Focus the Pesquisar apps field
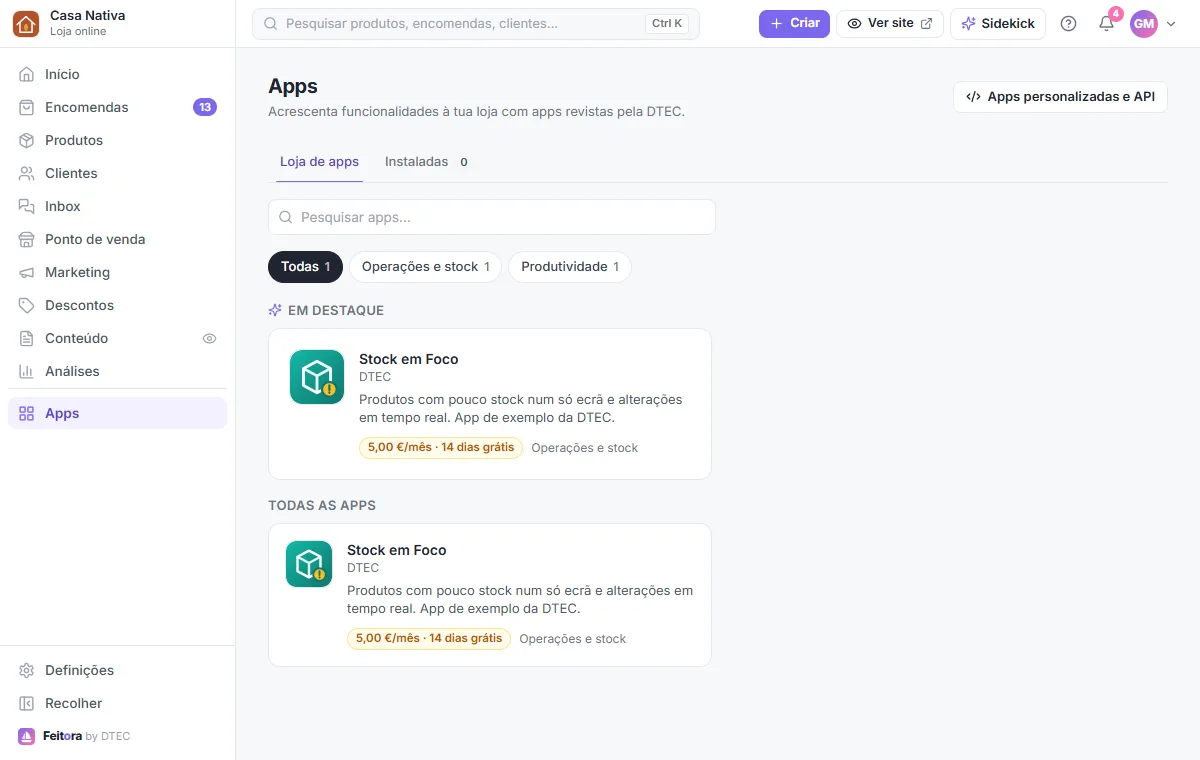The height and width of the screenshot is (760, 1200). click(492, 217)
